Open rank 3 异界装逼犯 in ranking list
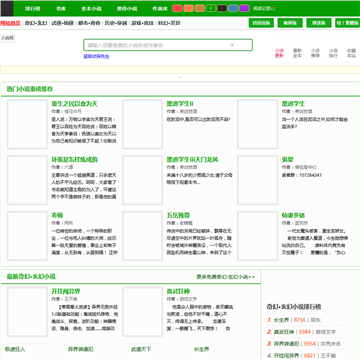The width and height of the screenshot is (360, 360). [286, 343]
